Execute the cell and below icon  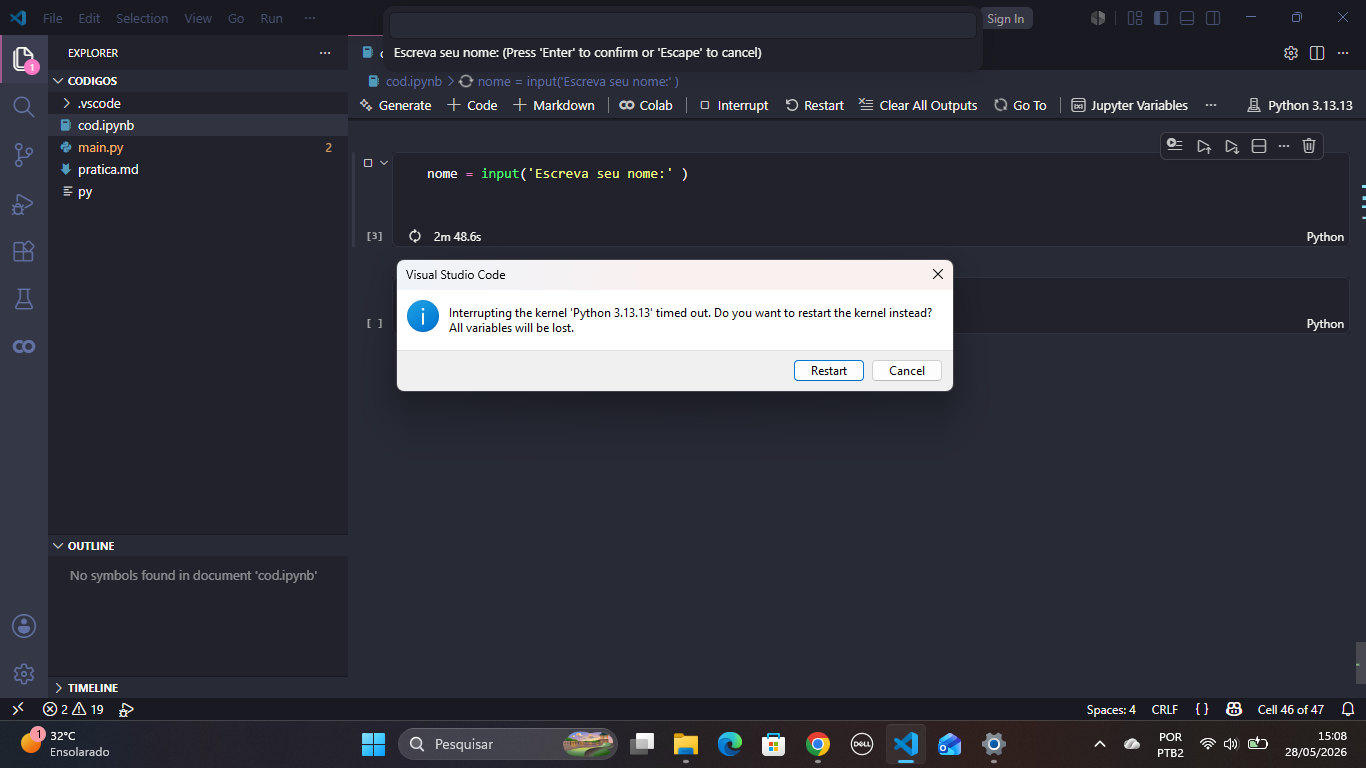point(1232,146)
